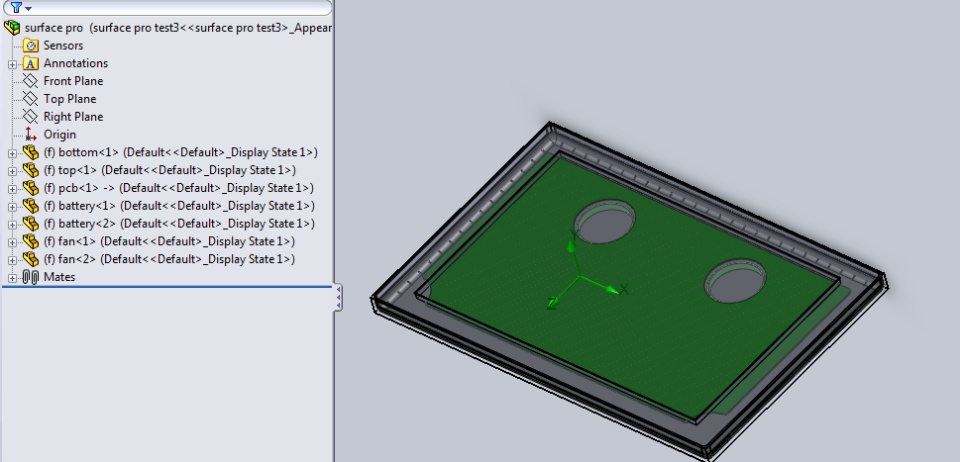This screenshot has height=462, width=960.
Task: Click the Mates paperclip icon
Action: pos(31,277)
